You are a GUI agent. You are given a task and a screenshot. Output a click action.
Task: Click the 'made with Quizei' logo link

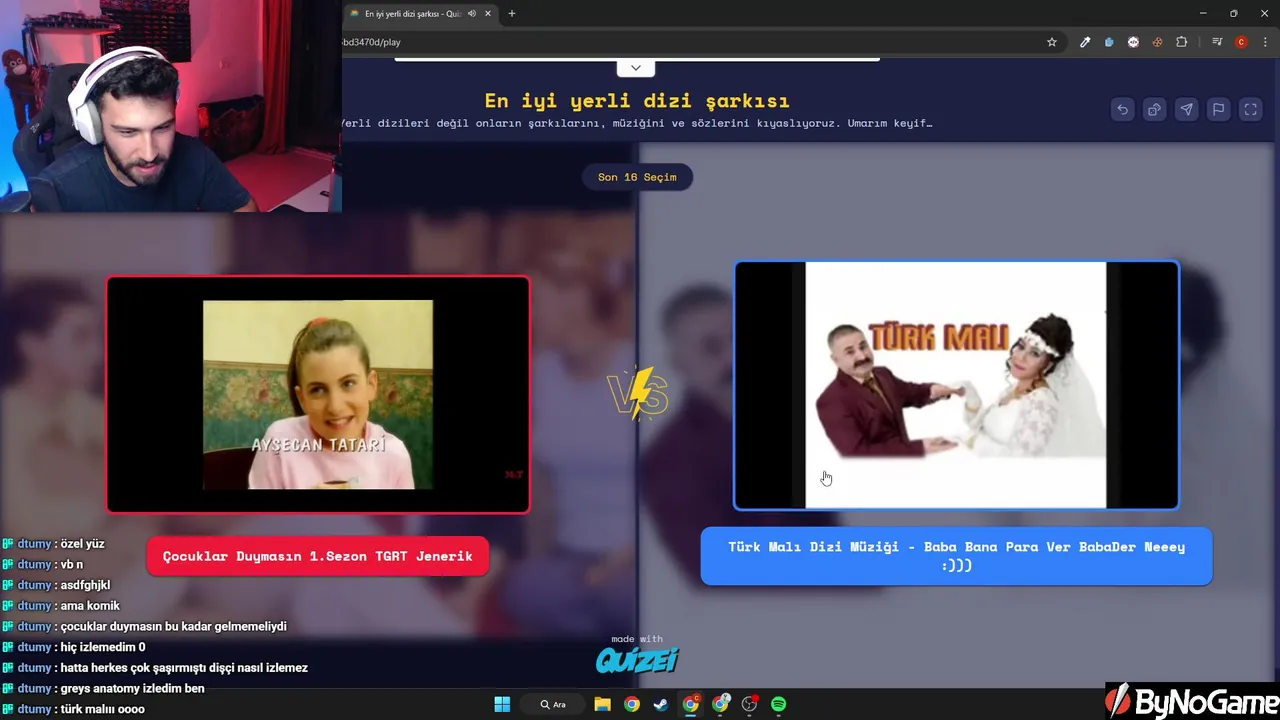click(637, 655)
